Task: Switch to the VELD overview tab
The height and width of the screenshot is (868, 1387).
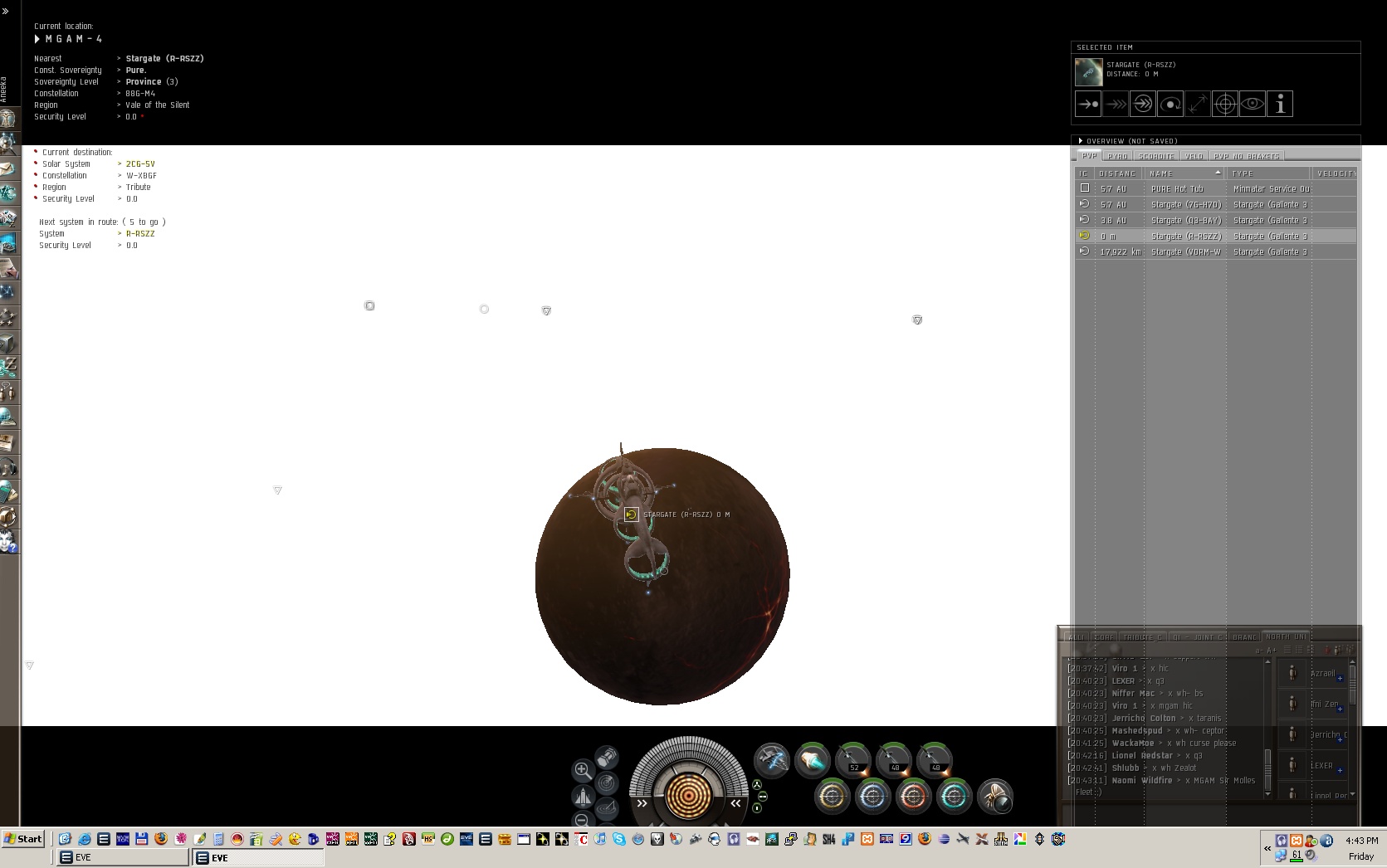Action: click(1194, 156)
